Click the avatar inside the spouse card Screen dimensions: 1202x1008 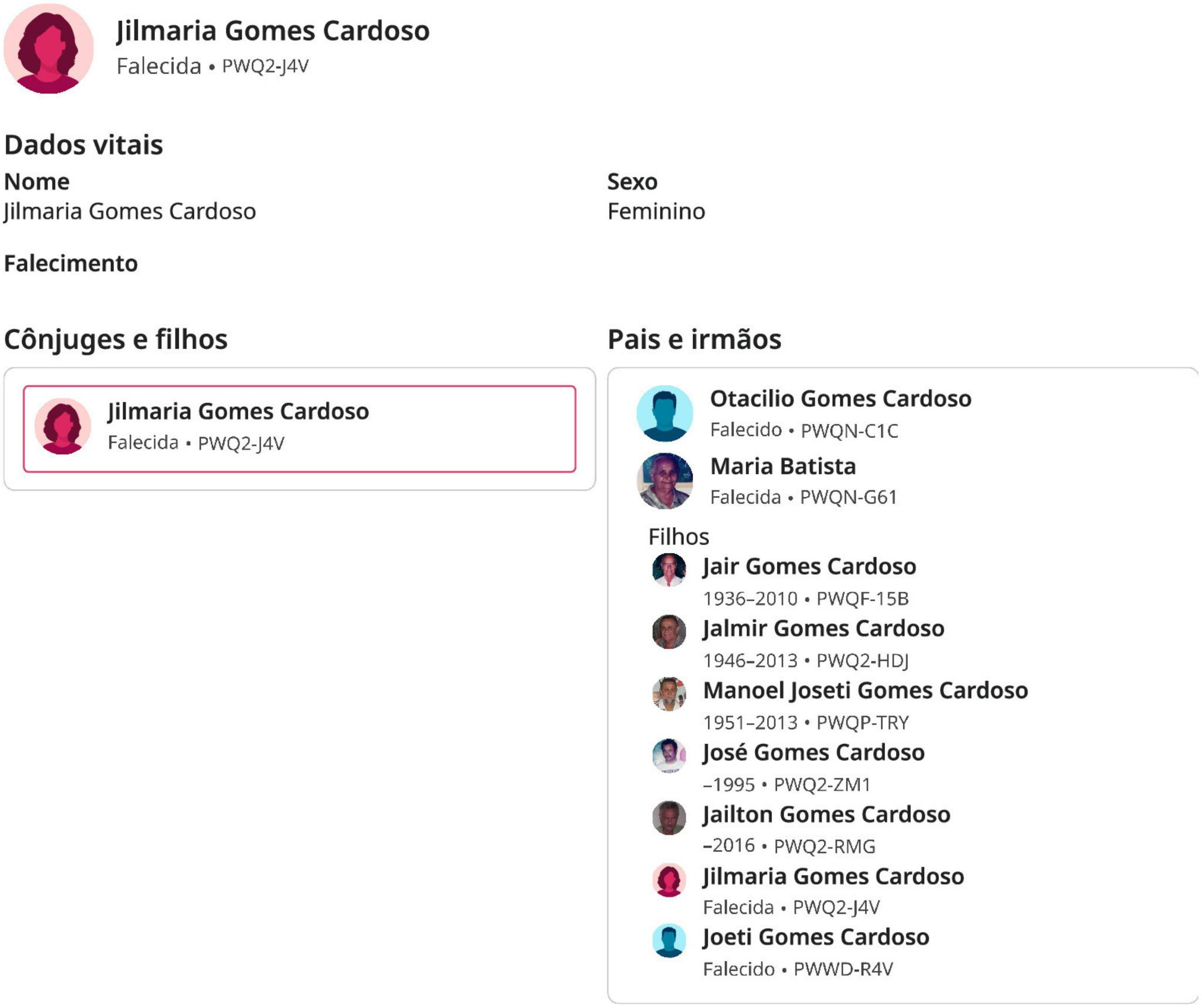(x=63, y=426)
